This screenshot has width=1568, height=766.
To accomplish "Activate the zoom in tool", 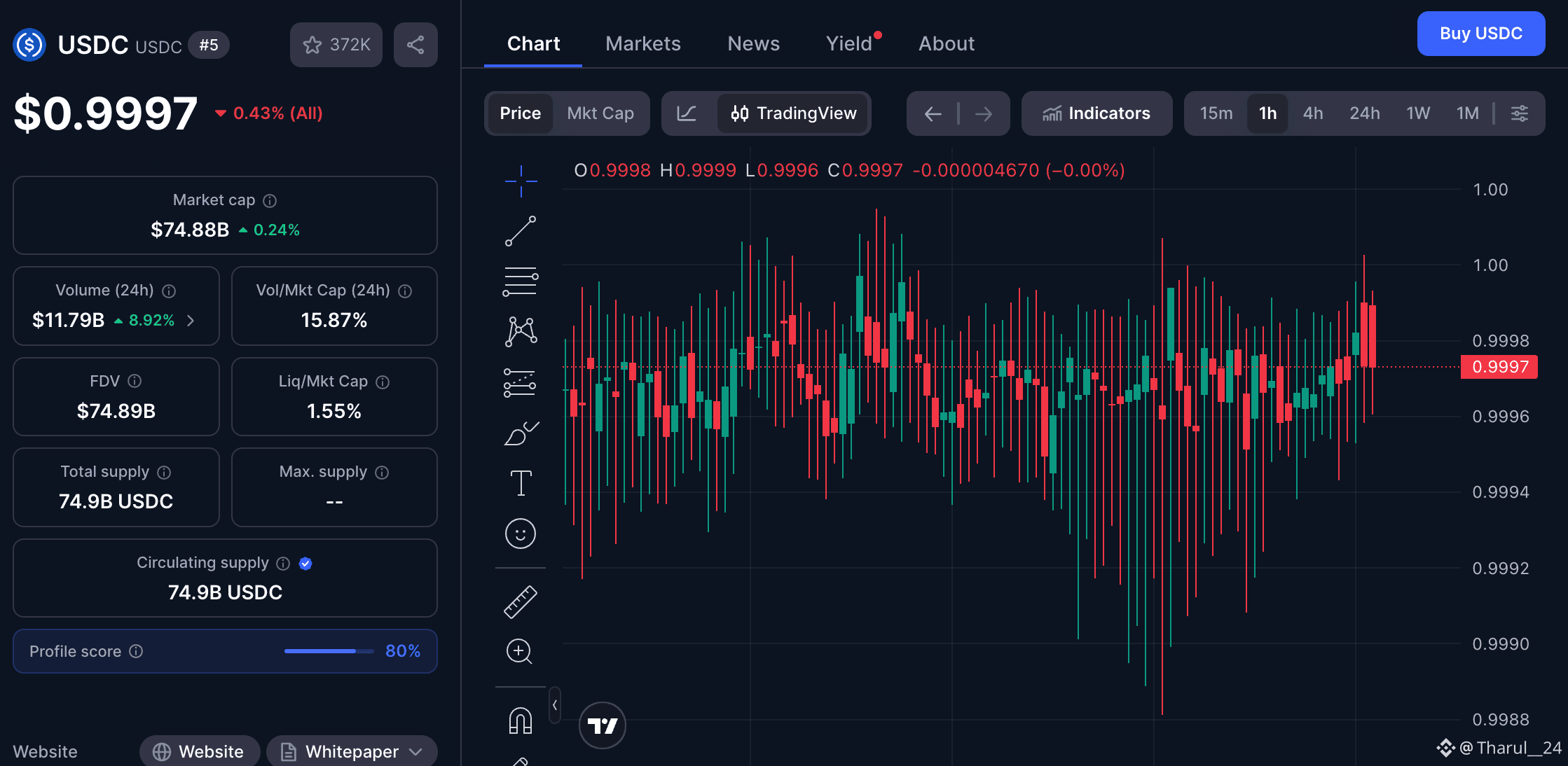I will (x=520, y=652).
